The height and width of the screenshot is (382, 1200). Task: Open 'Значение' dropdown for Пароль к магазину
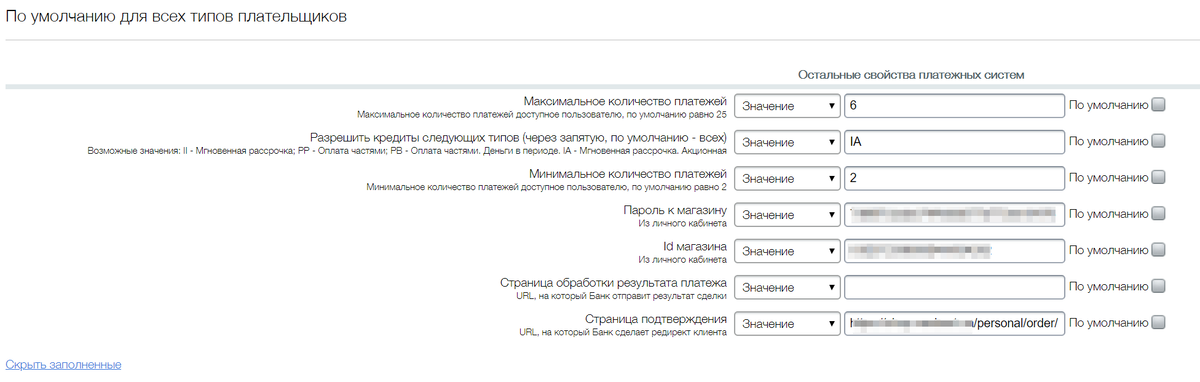pyautogui.click(x=787, y=215)
